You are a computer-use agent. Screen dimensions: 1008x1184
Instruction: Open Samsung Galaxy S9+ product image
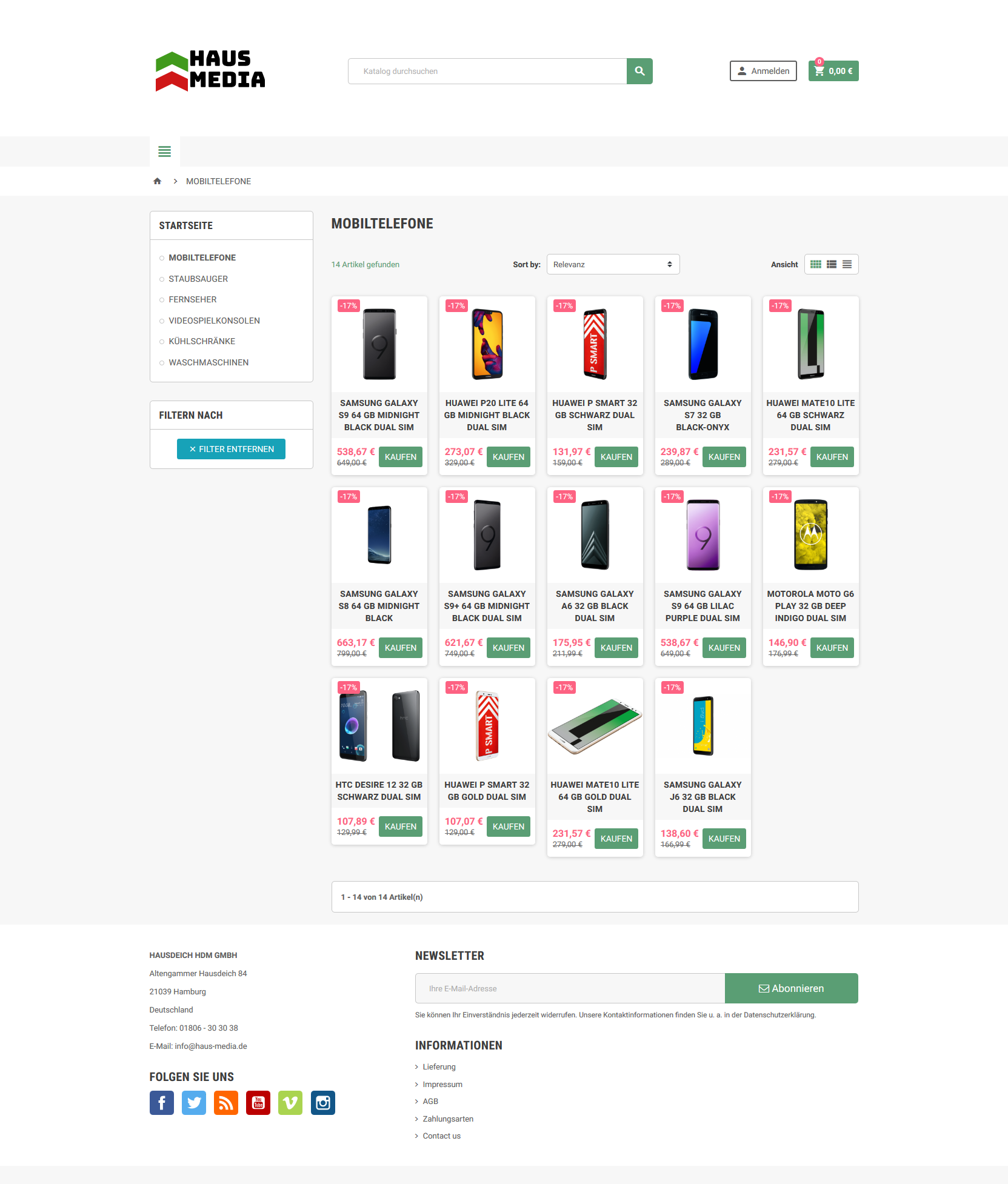point(487,535)
